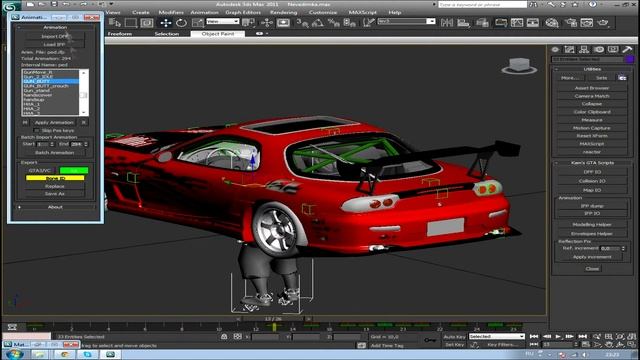
Task: Click the Batch Animation button
Action: pyautogui.click(x=55, y=153)
